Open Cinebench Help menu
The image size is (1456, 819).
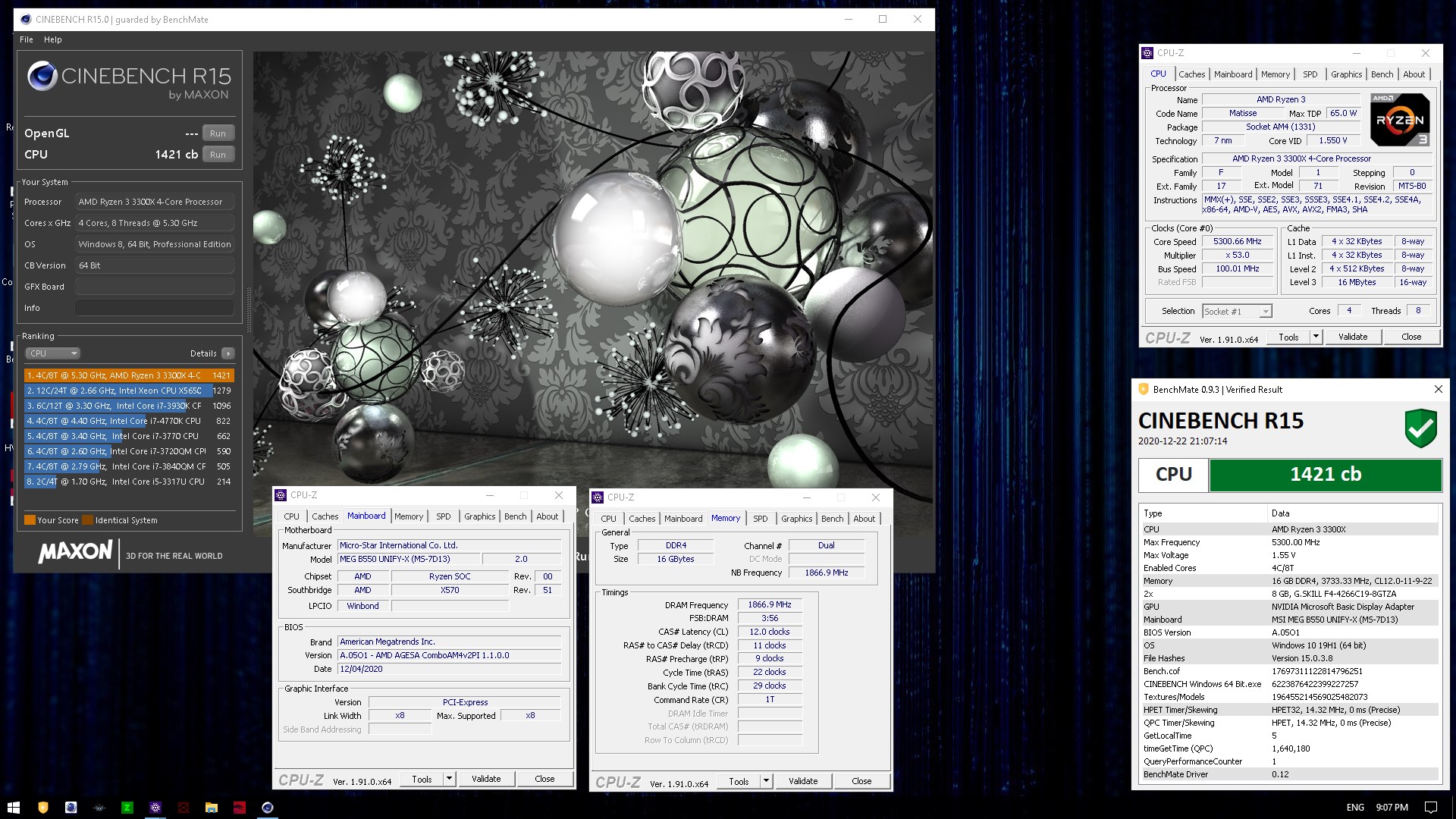(x=53, y=39)
